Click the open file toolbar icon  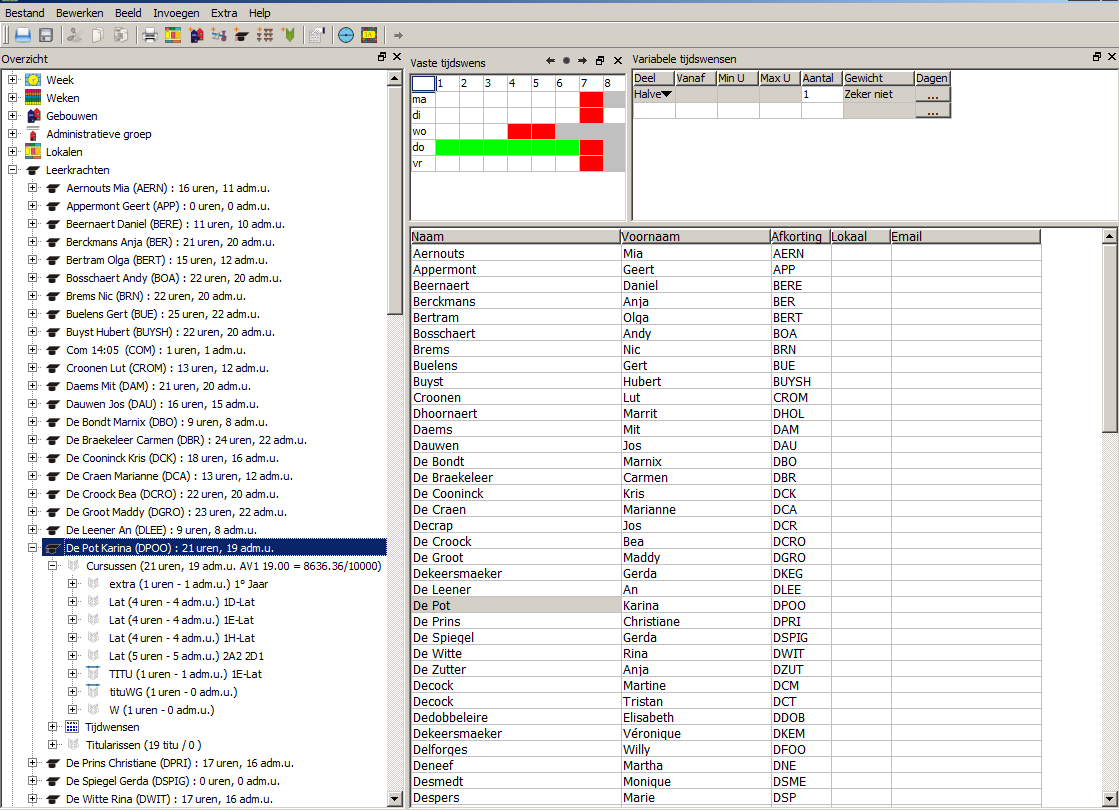pyautogui.click(x=23, y=35)
